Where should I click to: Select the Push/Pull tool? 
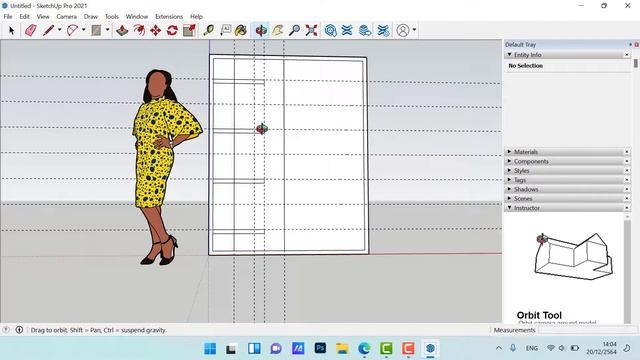tap(122, 31)
